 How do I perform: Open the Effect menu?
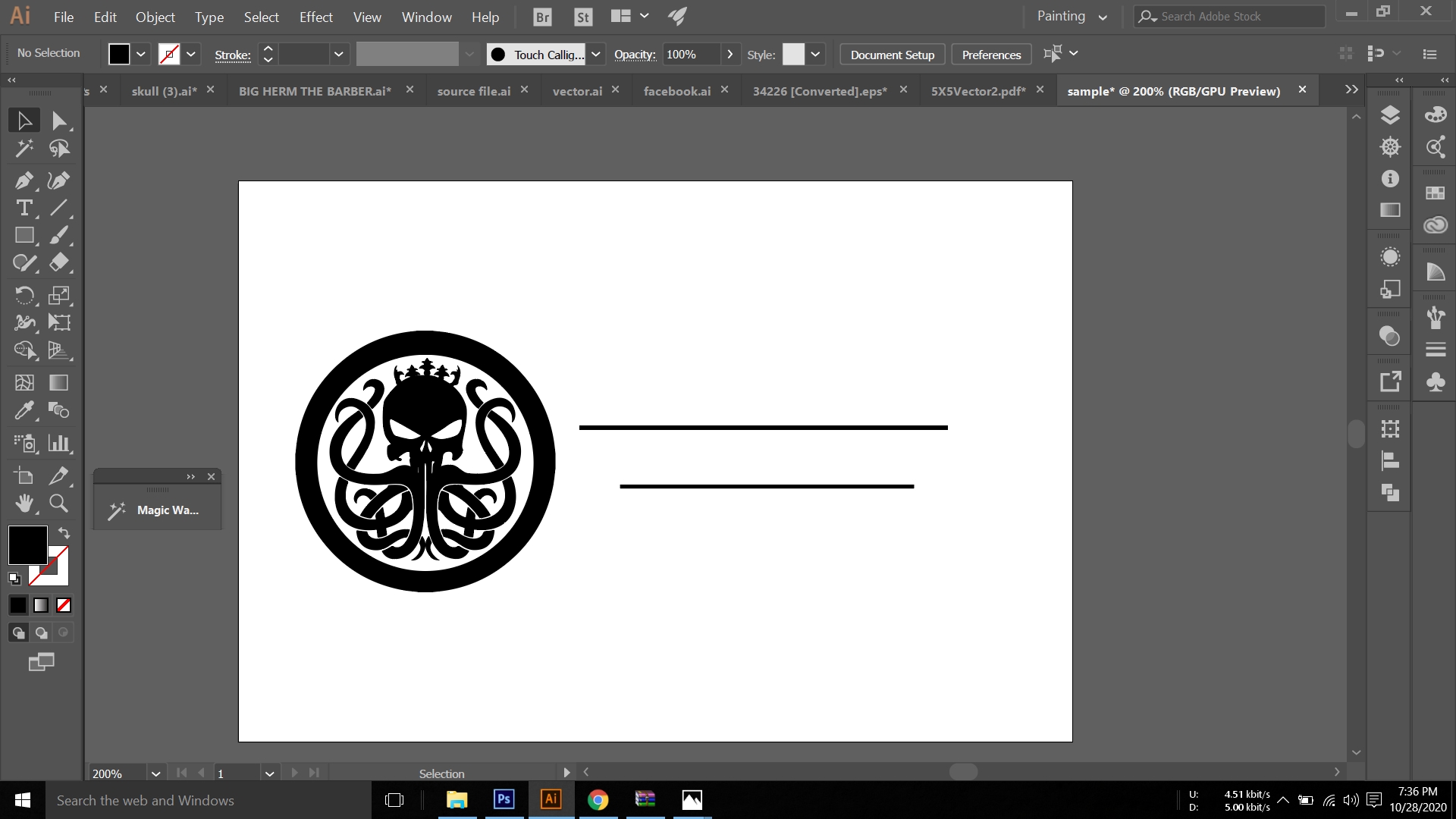point(315,17)
